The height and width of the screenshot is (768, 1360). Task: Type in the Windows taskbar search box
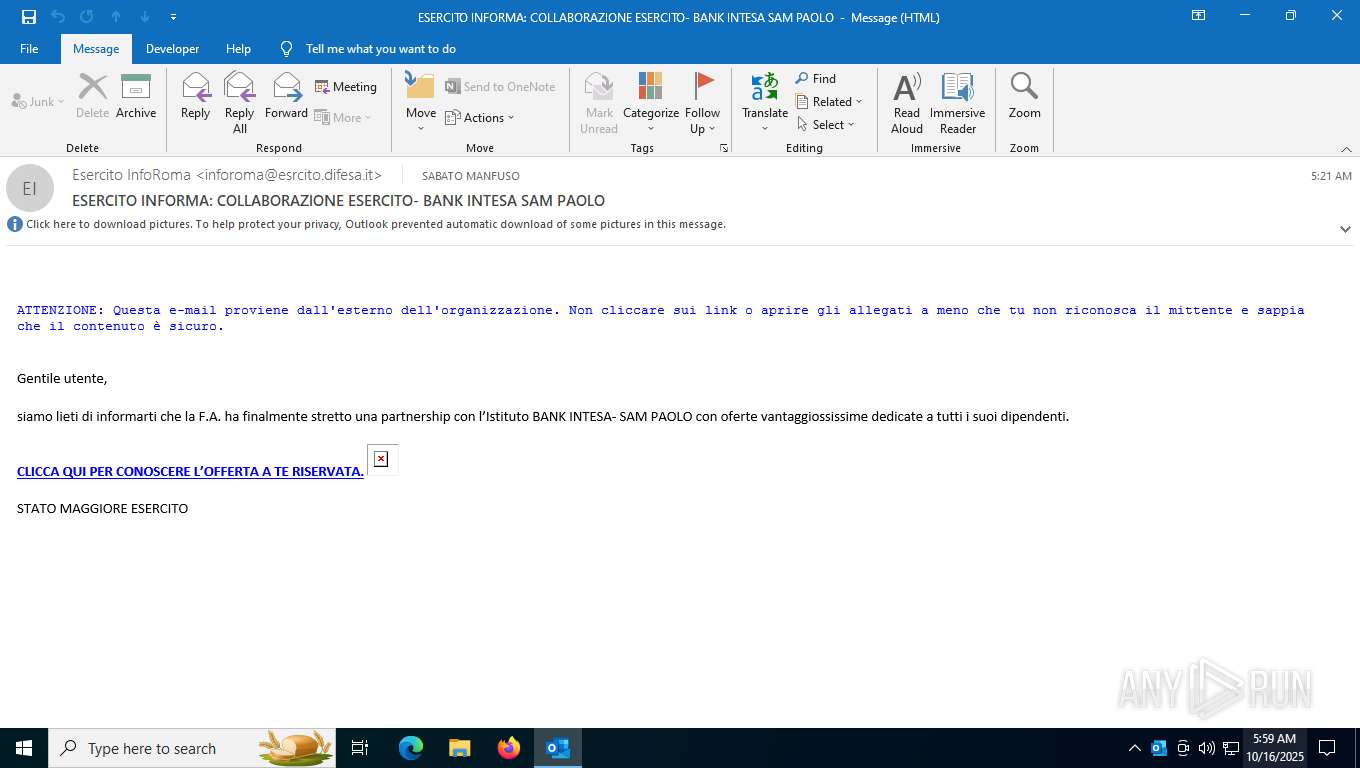[192, 748]
